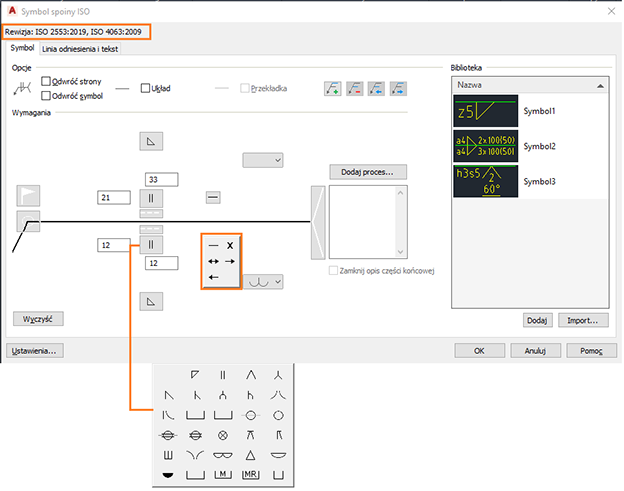The height and width of the screenshot is (491, 624).
Task: Select the M backing strip symbol
Action: click(x=223, y=474)
